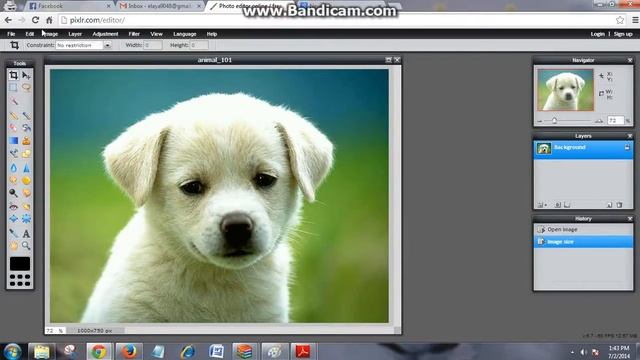Select the Wand tool

coord(13,100)
